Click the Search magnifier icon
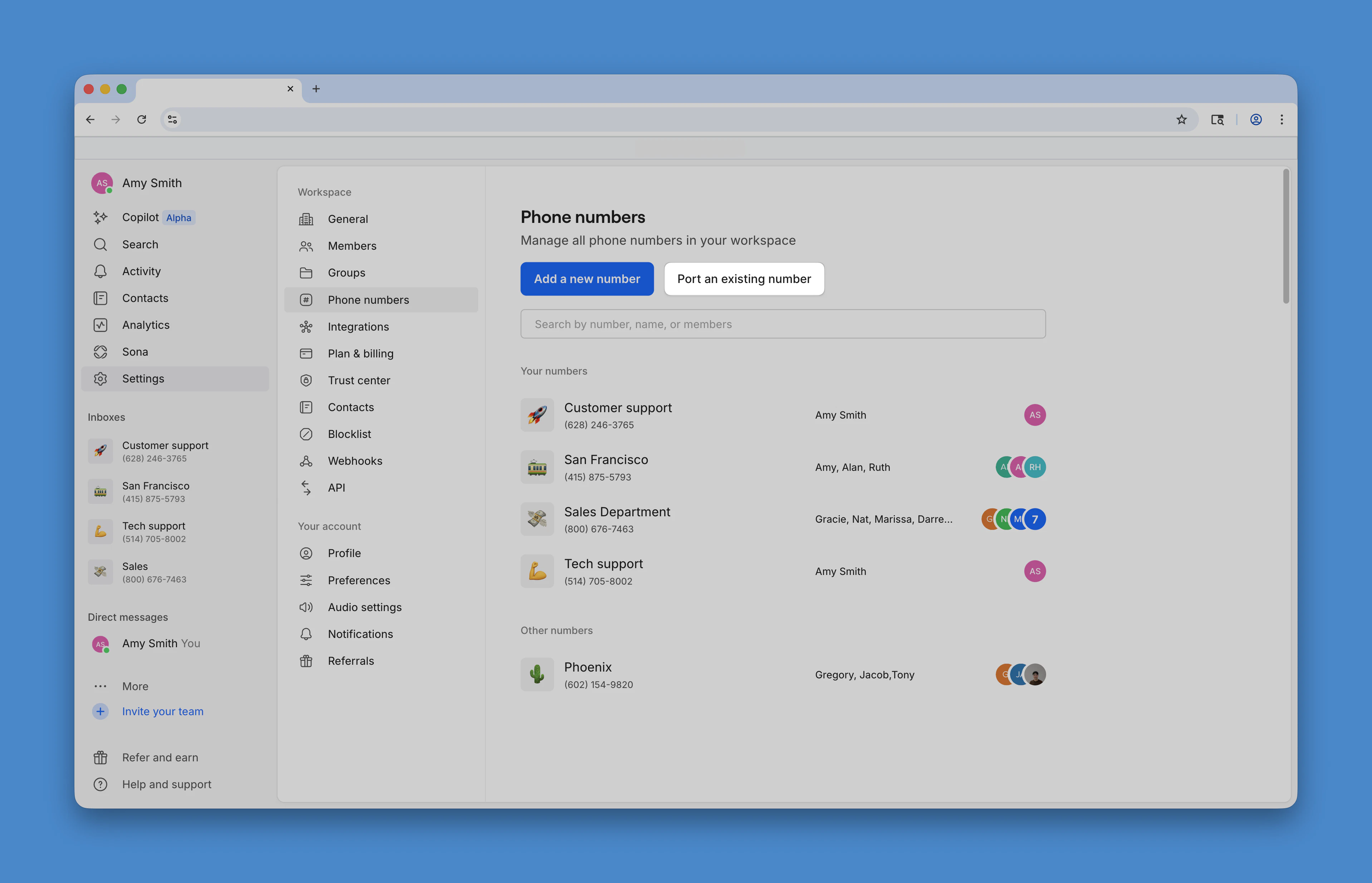This screenshot has width=1372, height=883. coord(100,244)
